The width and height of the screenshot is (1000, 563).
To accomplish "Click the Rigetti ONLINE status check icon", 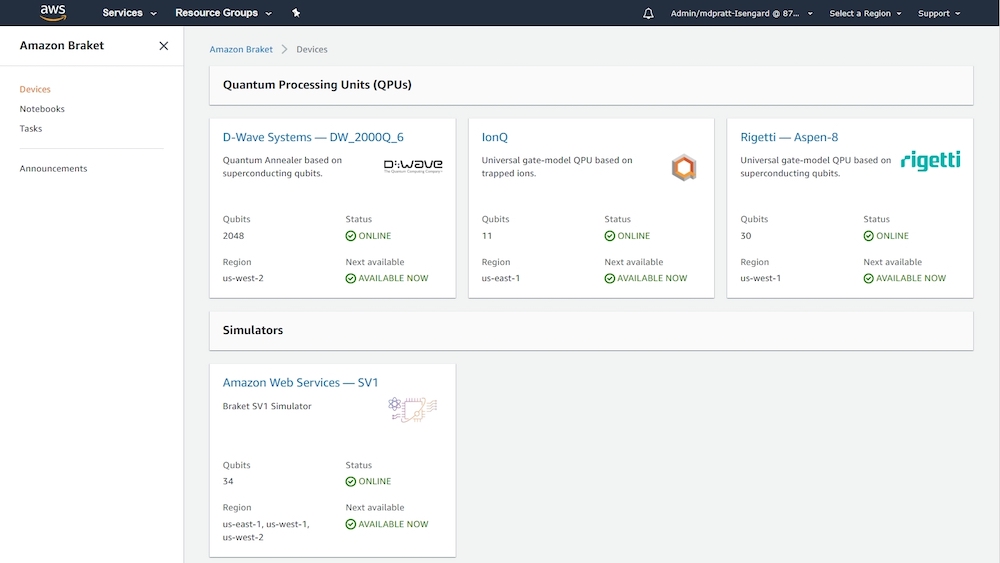I will (x=869, y=236).
